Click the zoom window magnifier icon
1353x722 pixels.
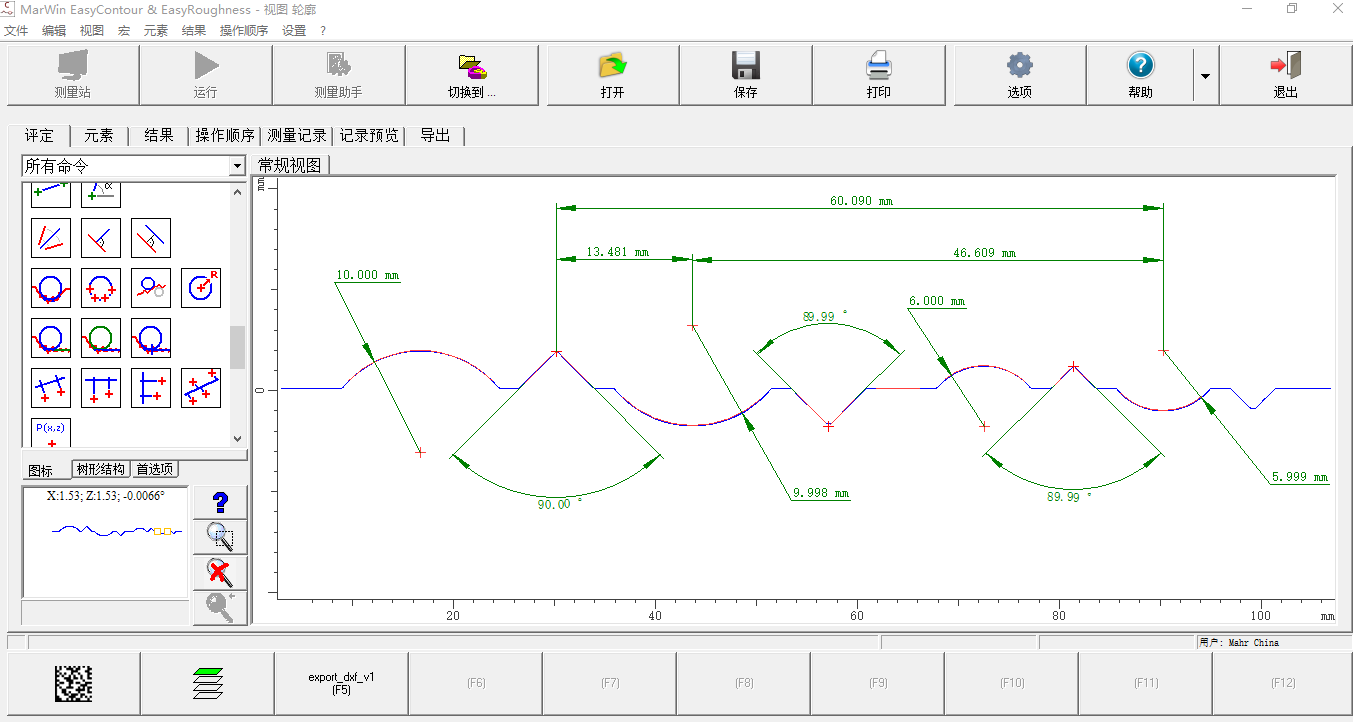[219, 537]
